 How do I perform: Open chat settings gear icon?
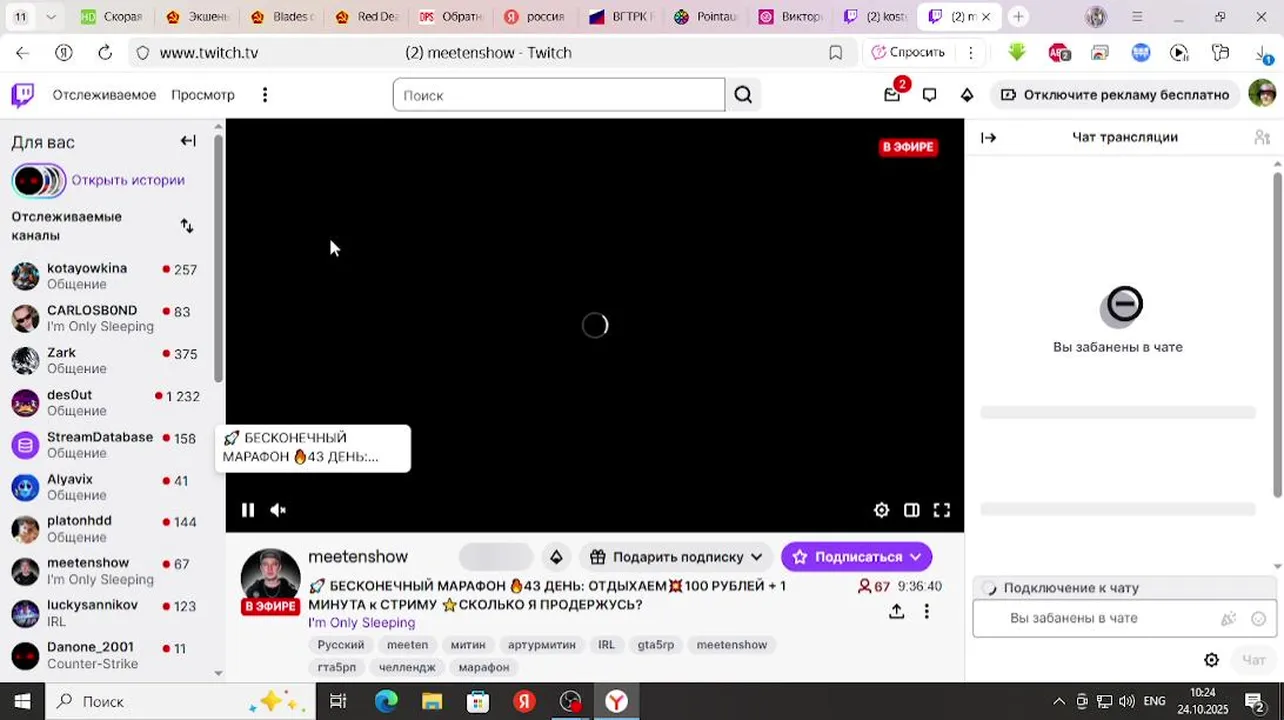click(x=1211, y=660)
